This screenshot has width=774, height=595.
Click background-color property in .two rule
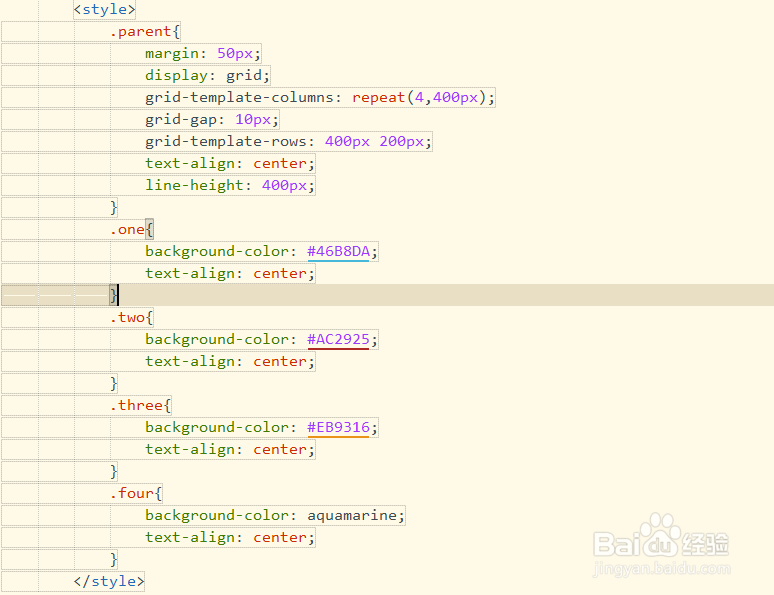[x=216, y=339]
